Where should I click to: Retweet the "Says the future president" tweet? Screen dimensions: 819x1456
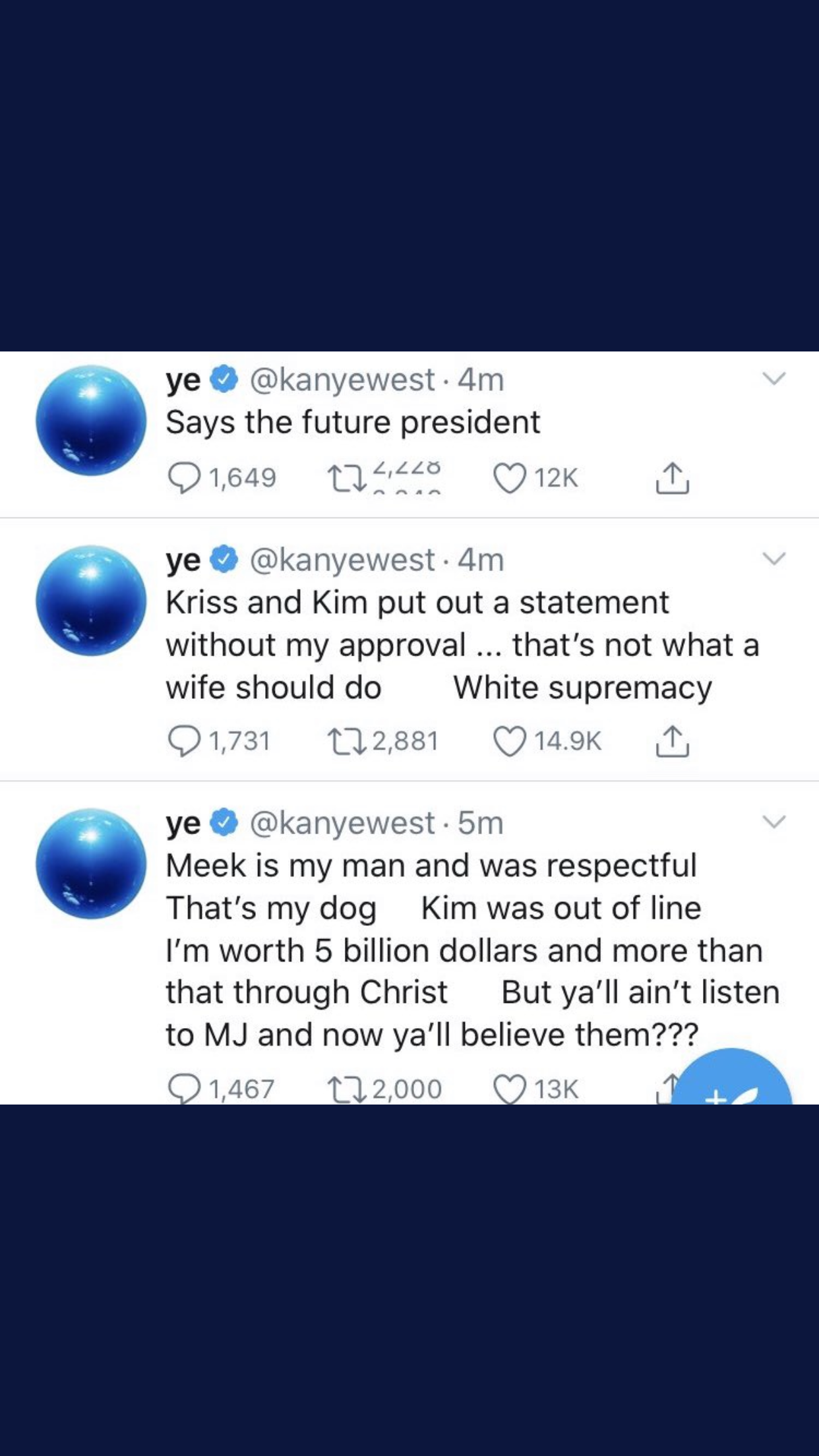348,477
